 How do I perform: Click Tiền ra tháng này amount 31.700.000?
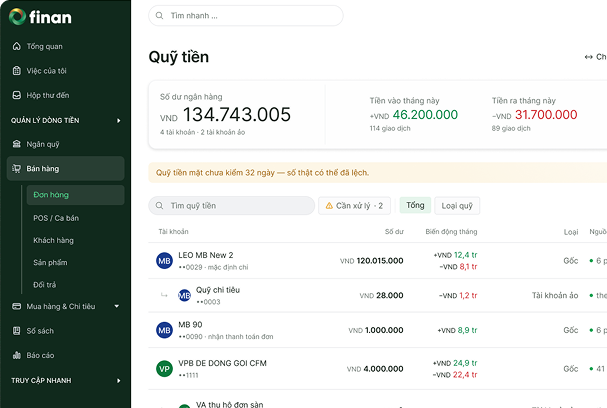[546, 115]
